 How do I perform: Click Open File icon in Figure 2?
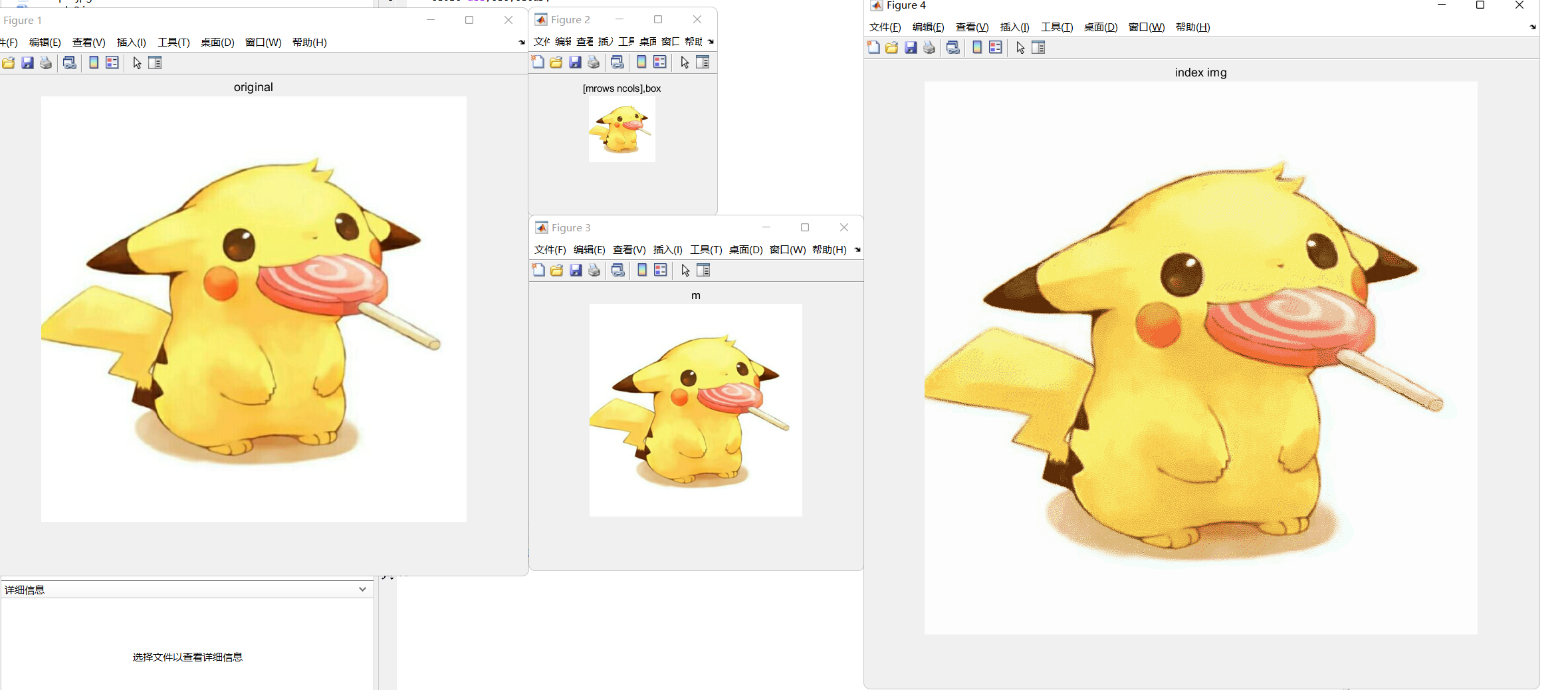click(x=556, y=62)
